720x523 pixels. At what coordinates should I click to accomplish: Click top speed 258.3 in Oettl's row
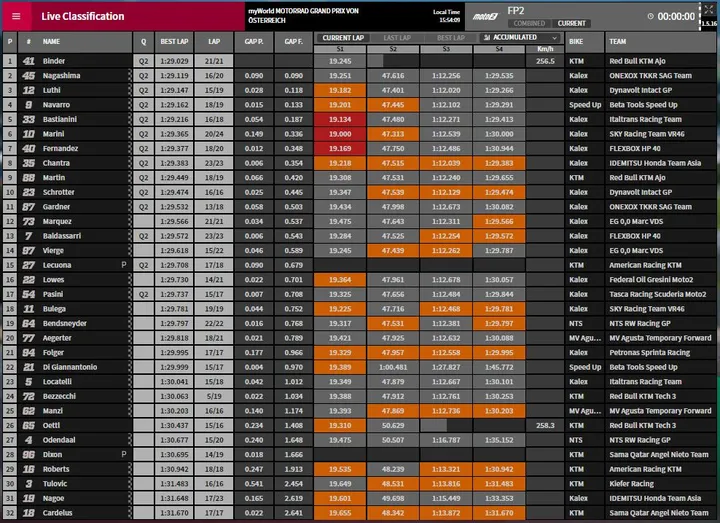(545, 425)
